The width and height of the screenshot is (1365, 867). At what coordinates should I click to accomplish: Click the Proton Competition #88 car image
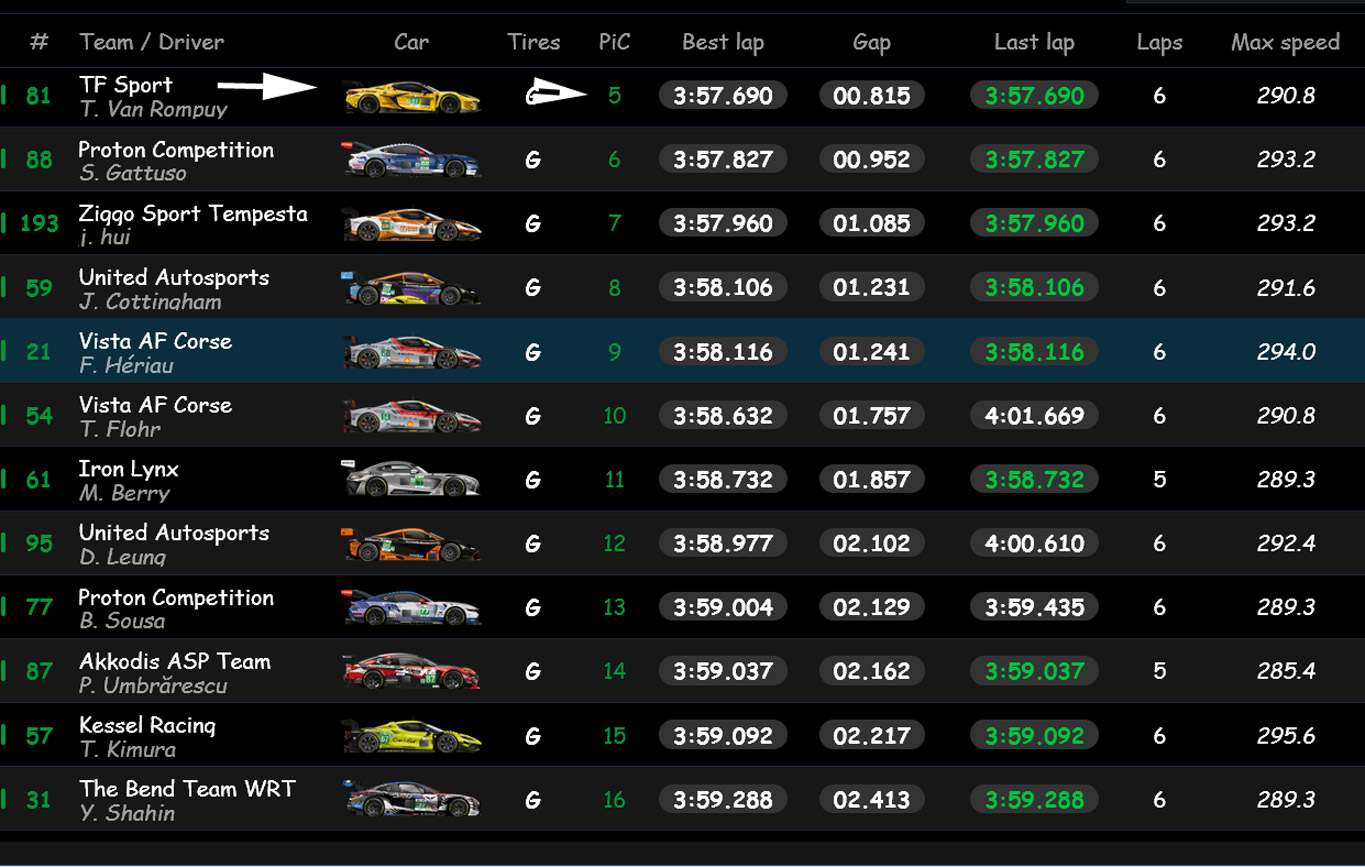[x=412, y=160]
